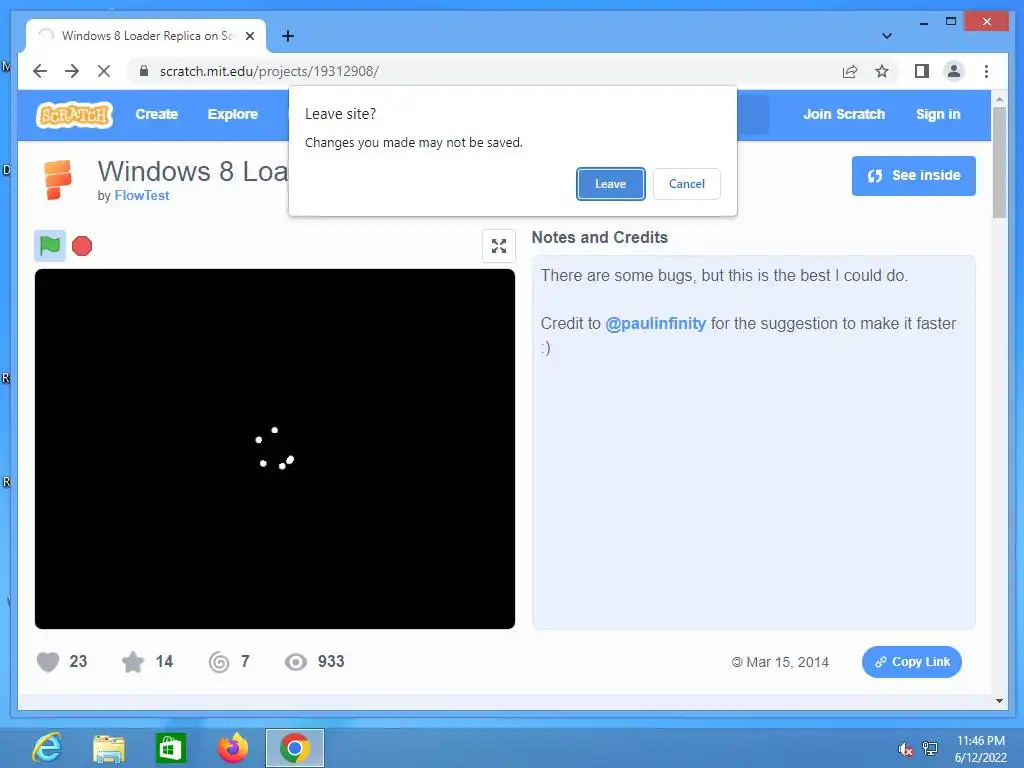Open the tab search dropdown chevron

pyautogui.click(x=886, y=36)
